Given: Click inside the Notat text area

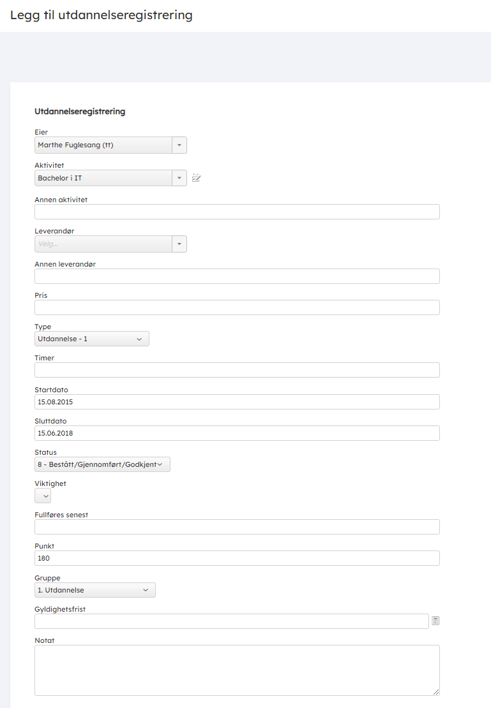Looking at the screenshot, I should pos(237,670).
